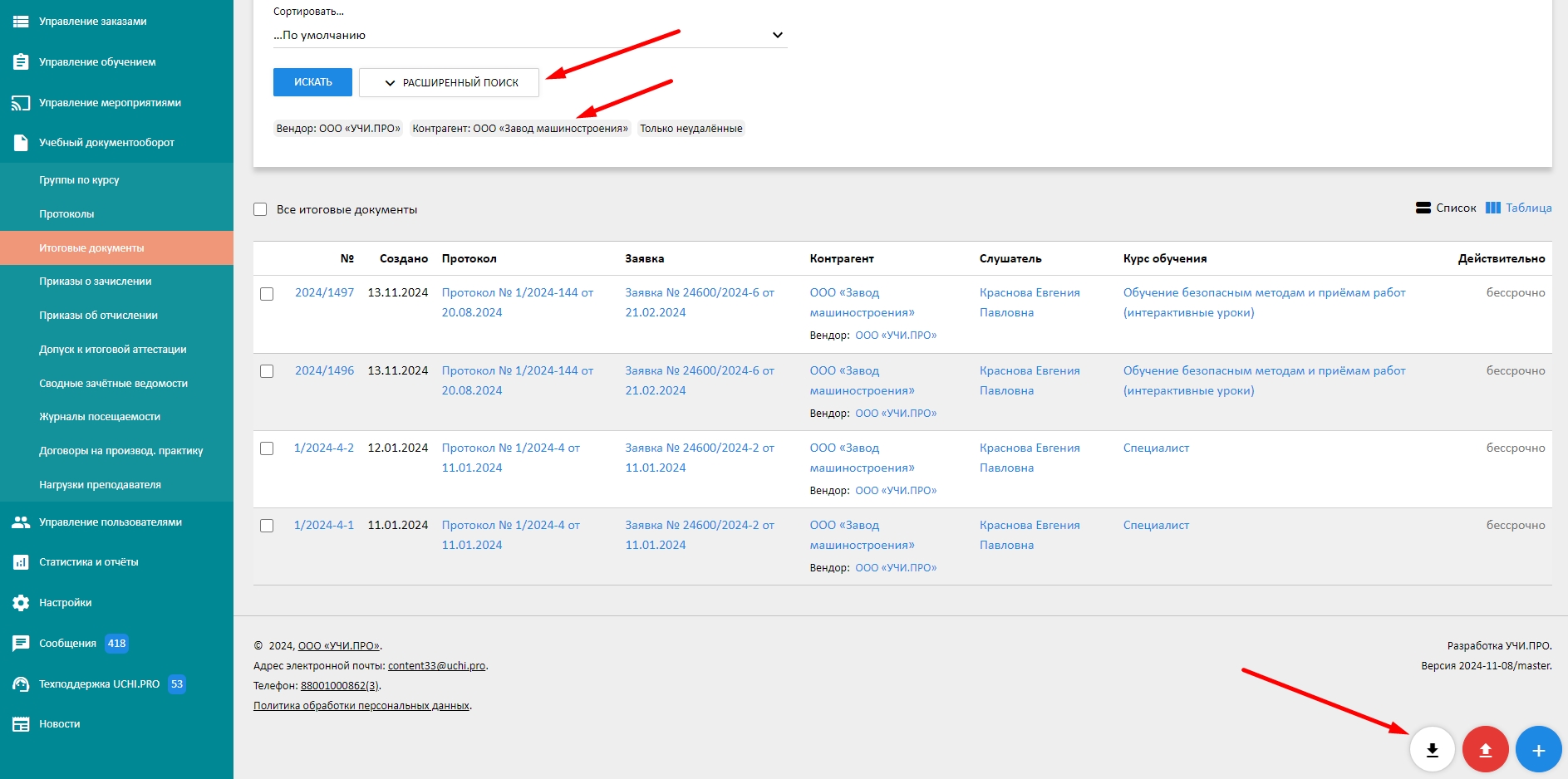1568x779 pixels.
Task: Open 'Допуск к итоговой аттестации' menu item
Action: [116, 350]
